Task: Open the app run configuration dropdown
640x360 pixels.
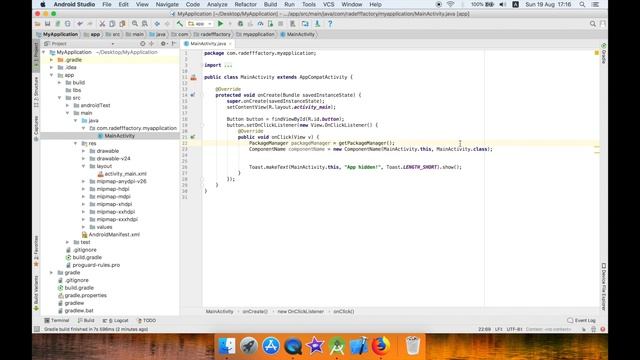Action: [200, 24]
